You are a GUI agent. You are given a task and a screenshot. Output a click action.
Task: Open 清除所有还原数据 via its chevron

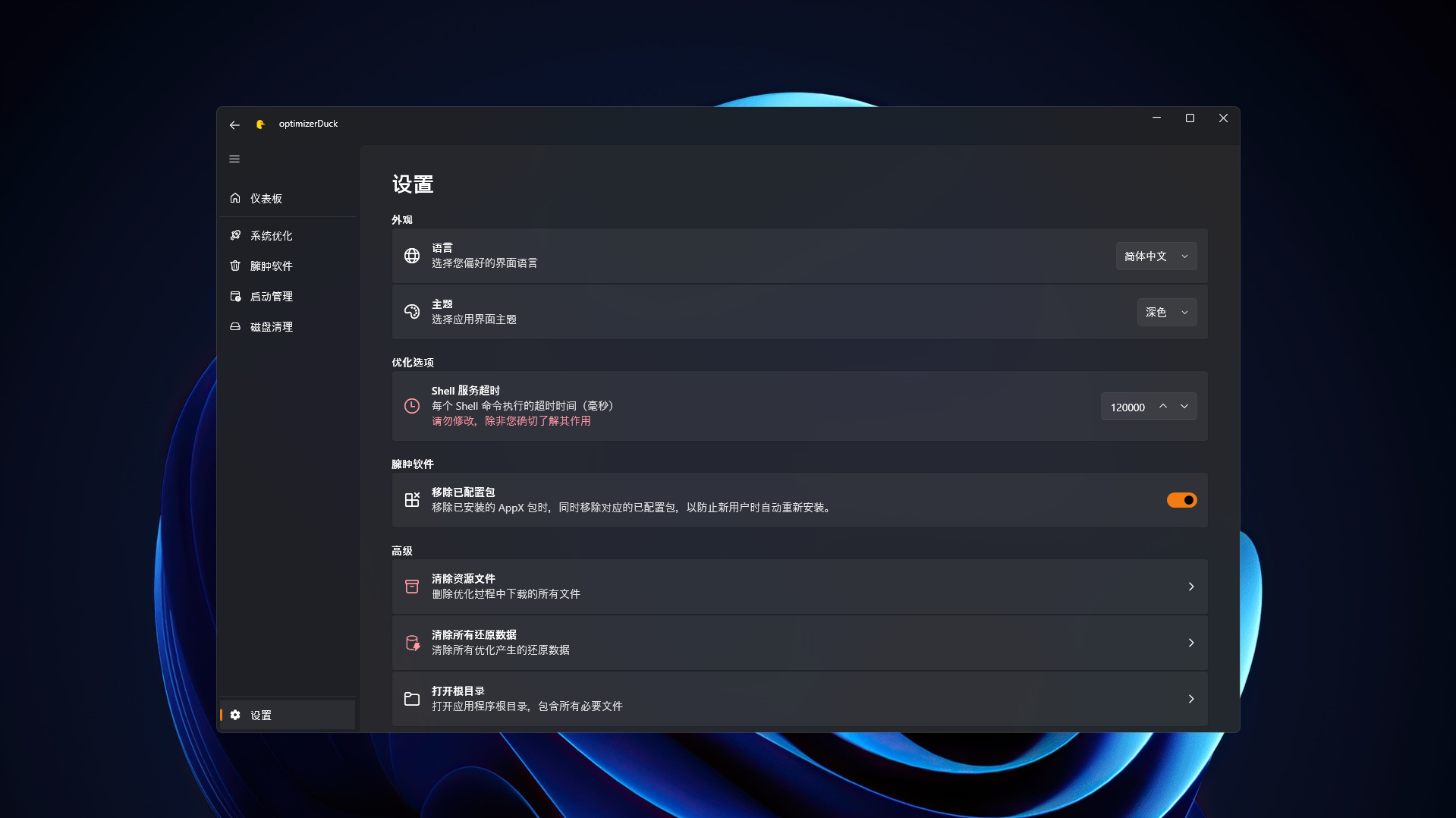coord(1190,642)
